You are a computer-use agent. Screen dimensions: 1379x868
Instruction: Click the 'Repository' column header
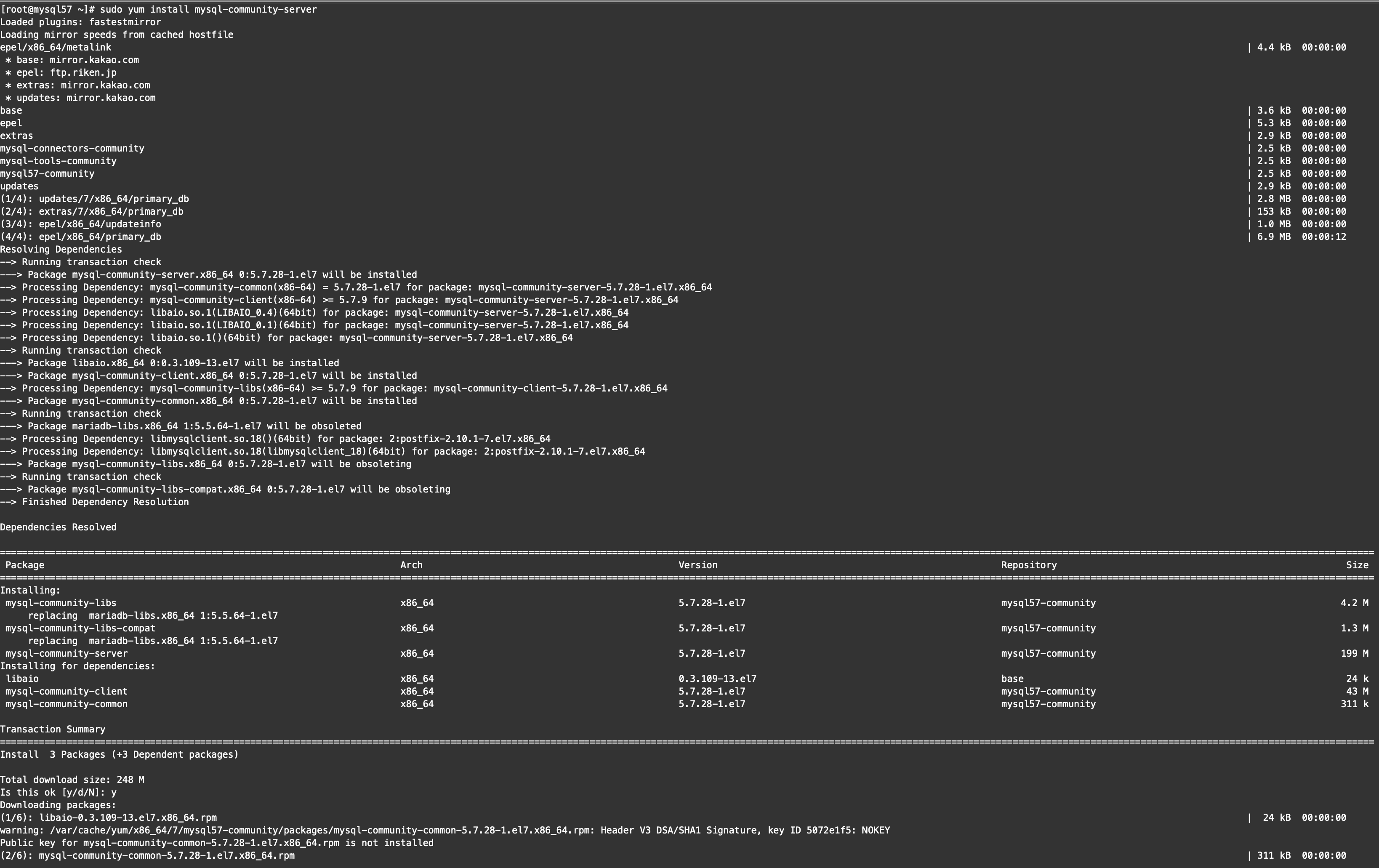pos(1028,565)
